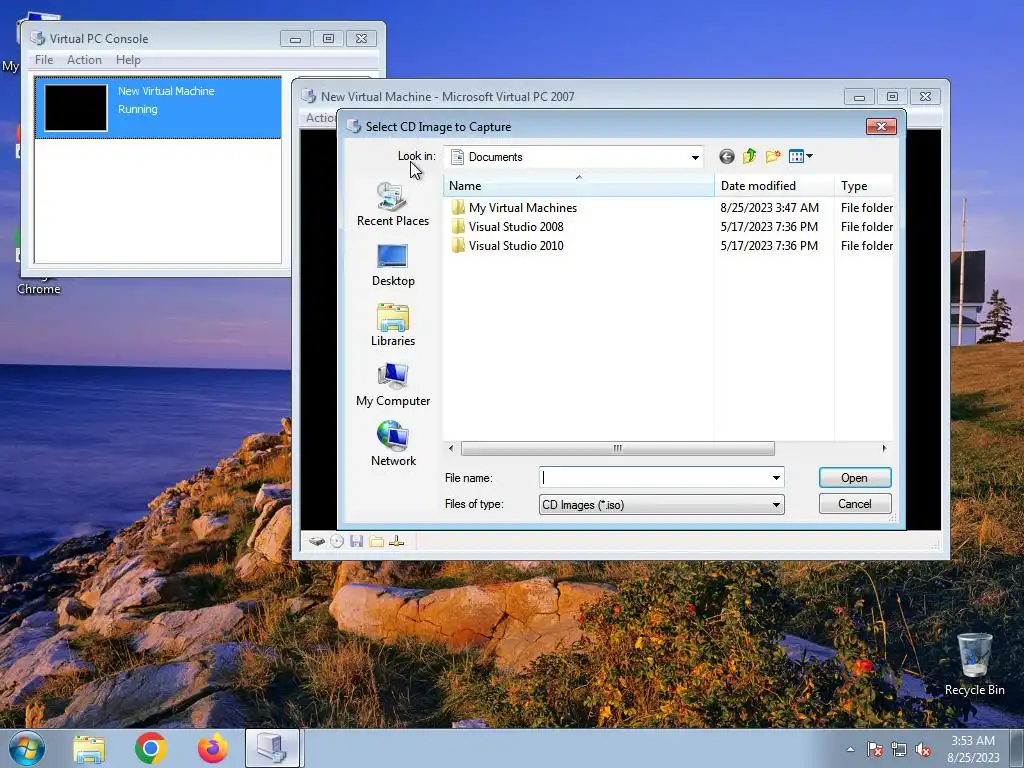
Task: Launch Google Chrome from taskbar
Action: coord(151,749)
